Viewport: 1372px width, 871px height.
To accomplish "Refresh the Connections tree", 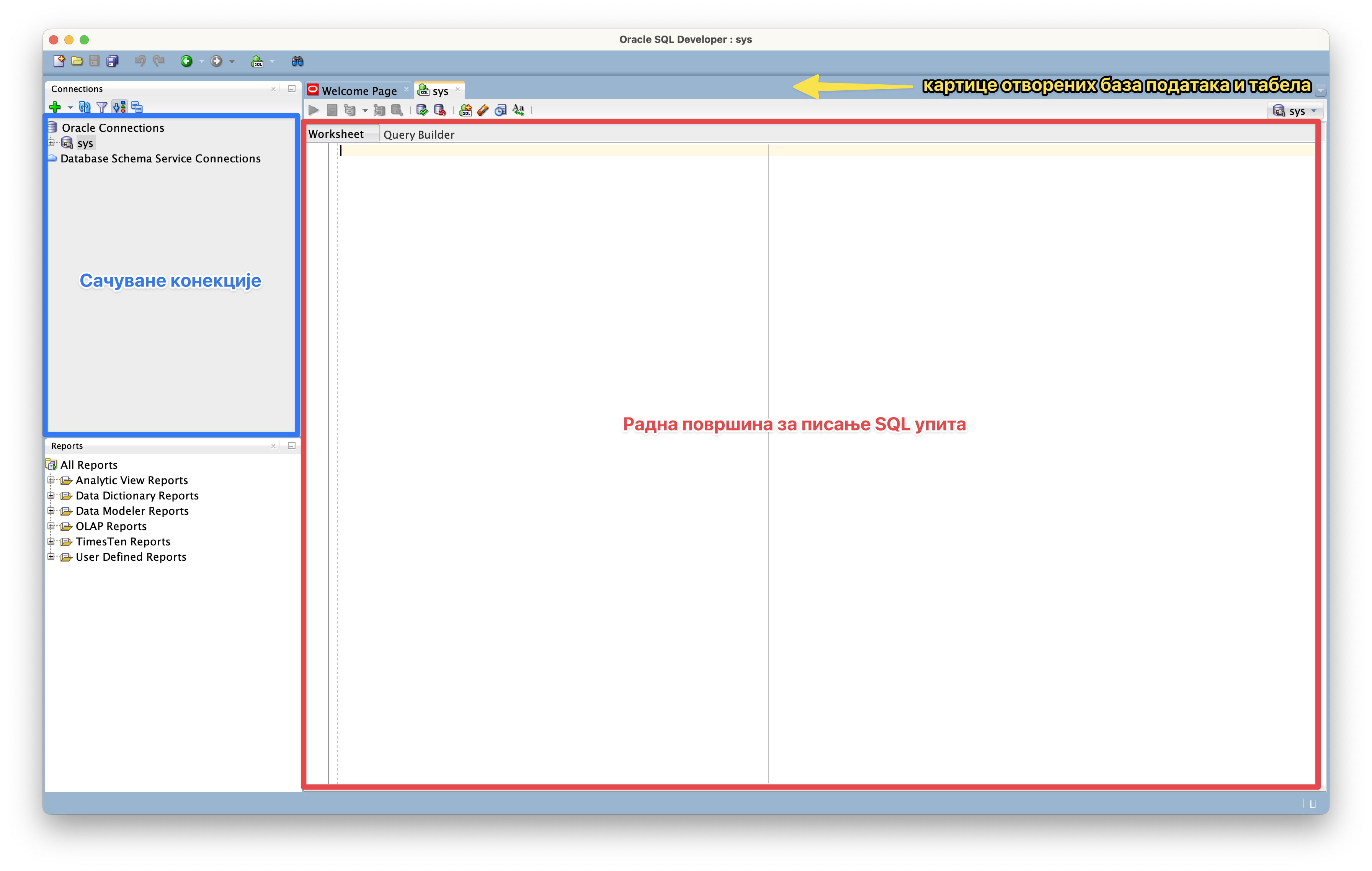I will (84, 107).
